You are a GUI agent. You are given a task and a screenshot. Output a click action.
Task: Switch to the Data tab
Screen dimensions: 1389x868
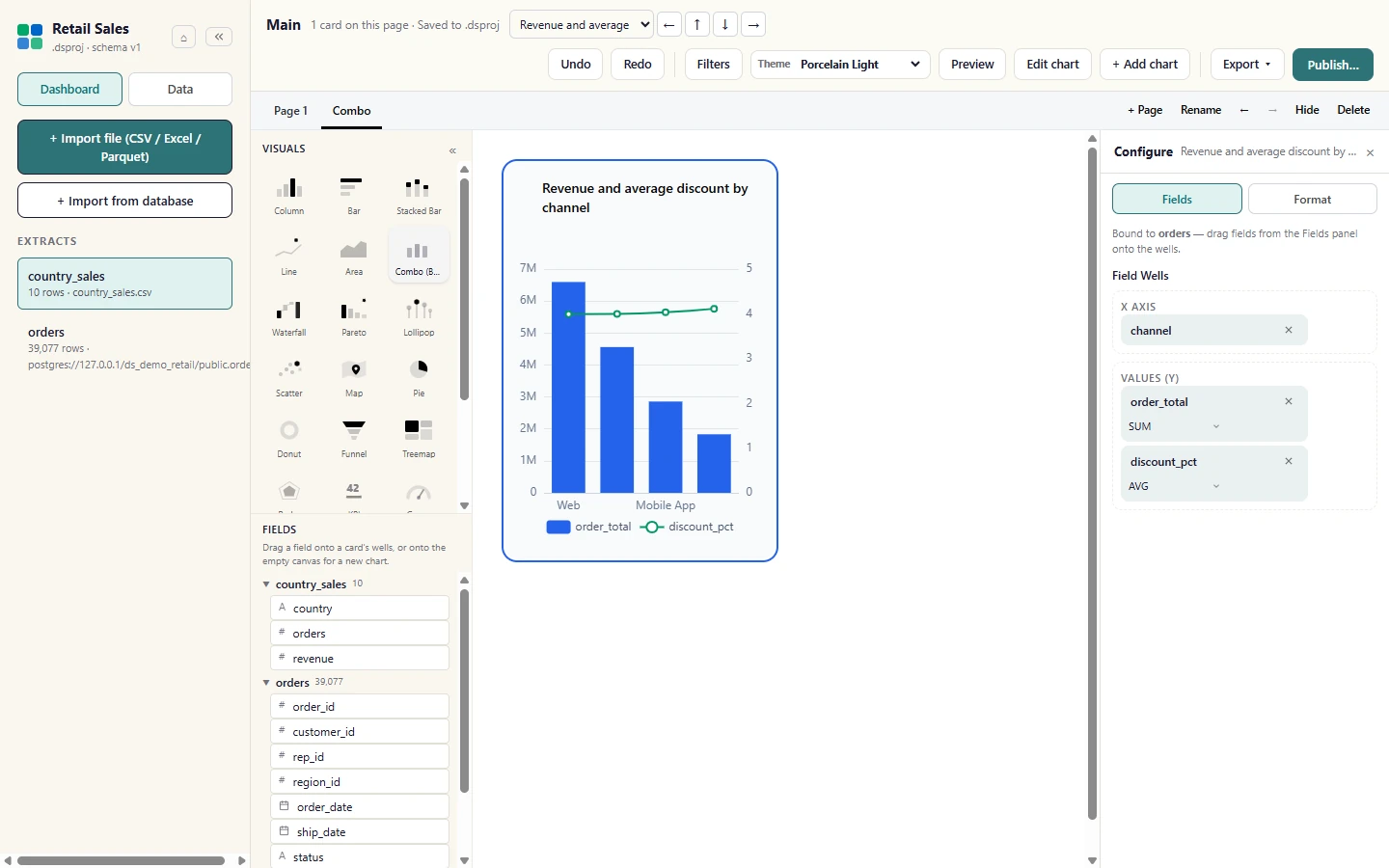coord(180,89)
